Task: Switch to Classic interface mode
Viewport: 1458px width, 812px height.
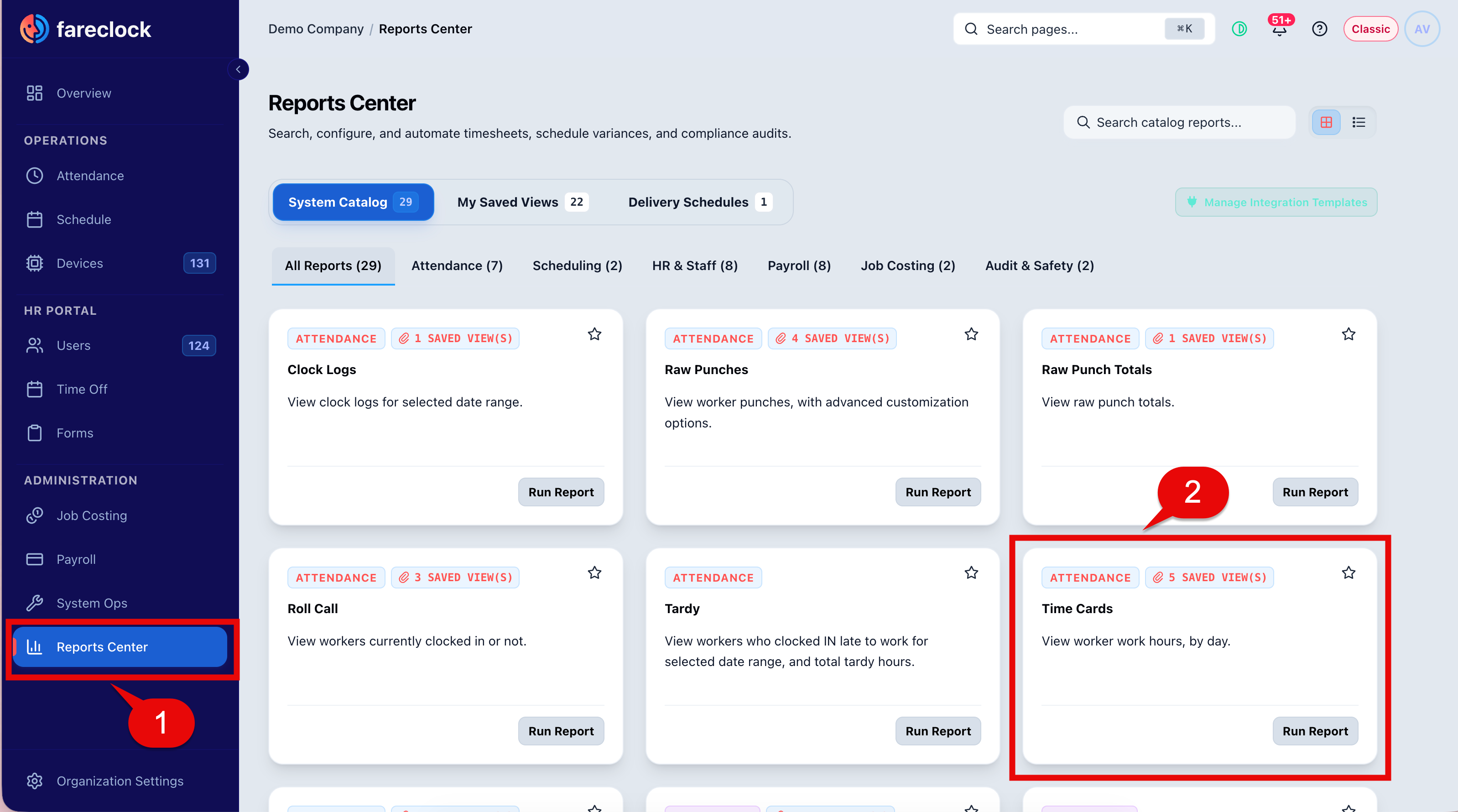Action: [x=1370, y=29]
